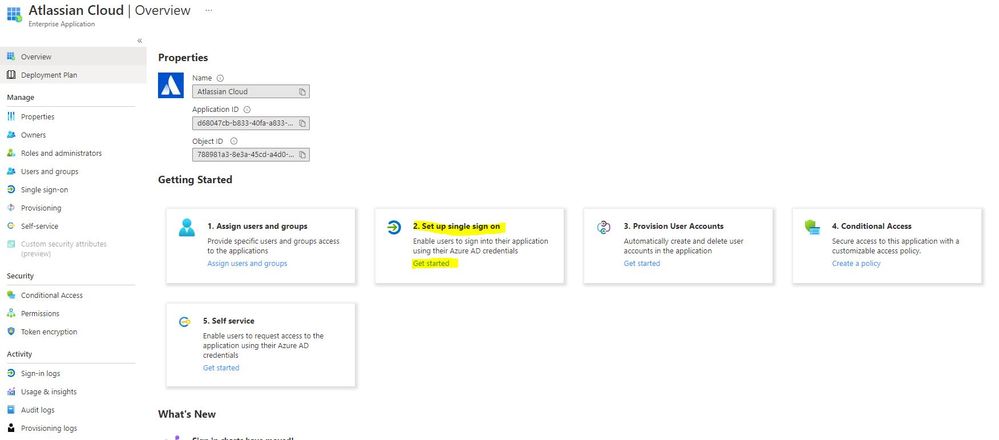999x440 pixels.
Task: Click the Audit logs icon
Action: click(x=10, y=410)
